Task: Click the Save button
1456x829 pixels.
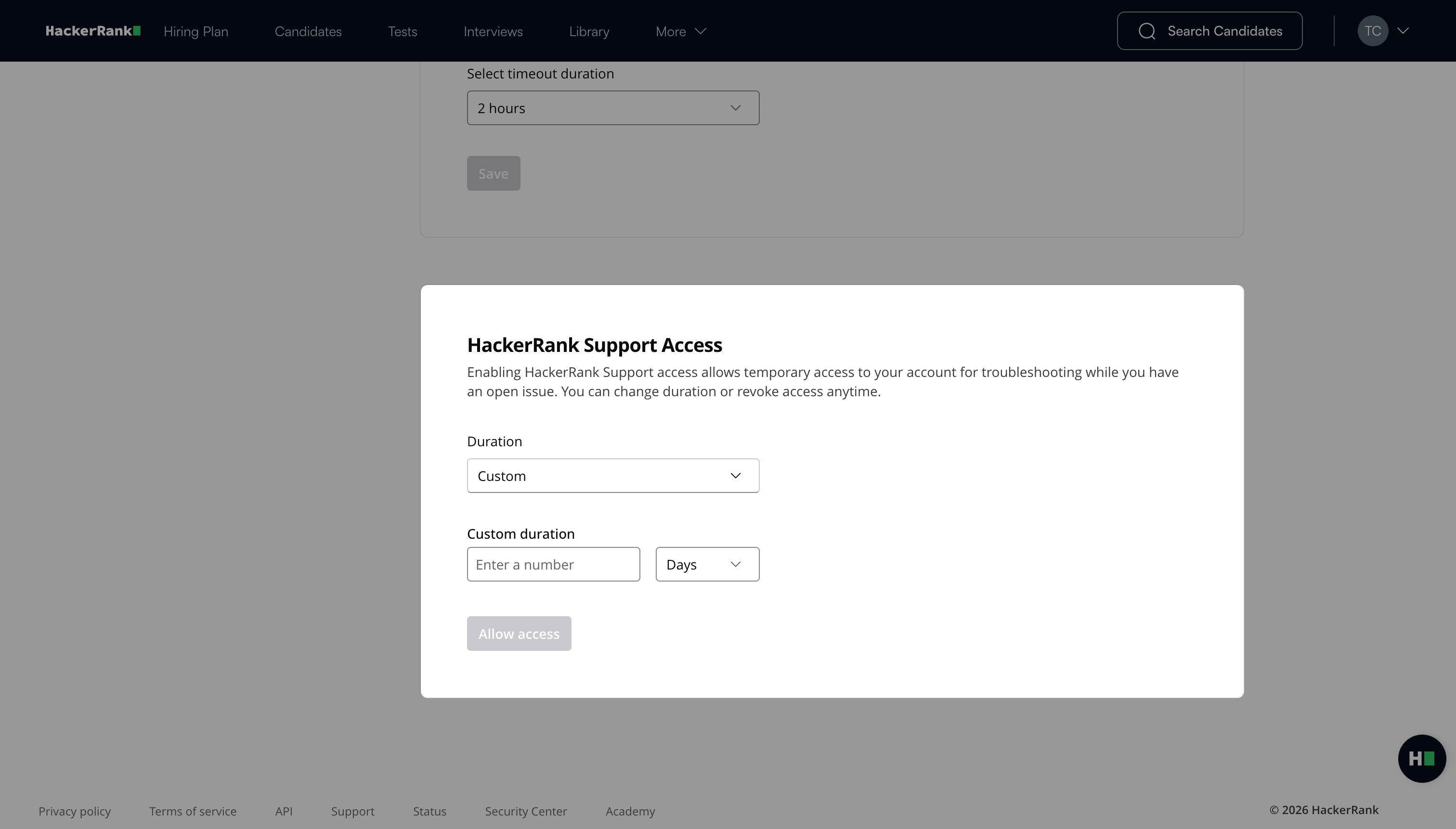Action: 494,173
